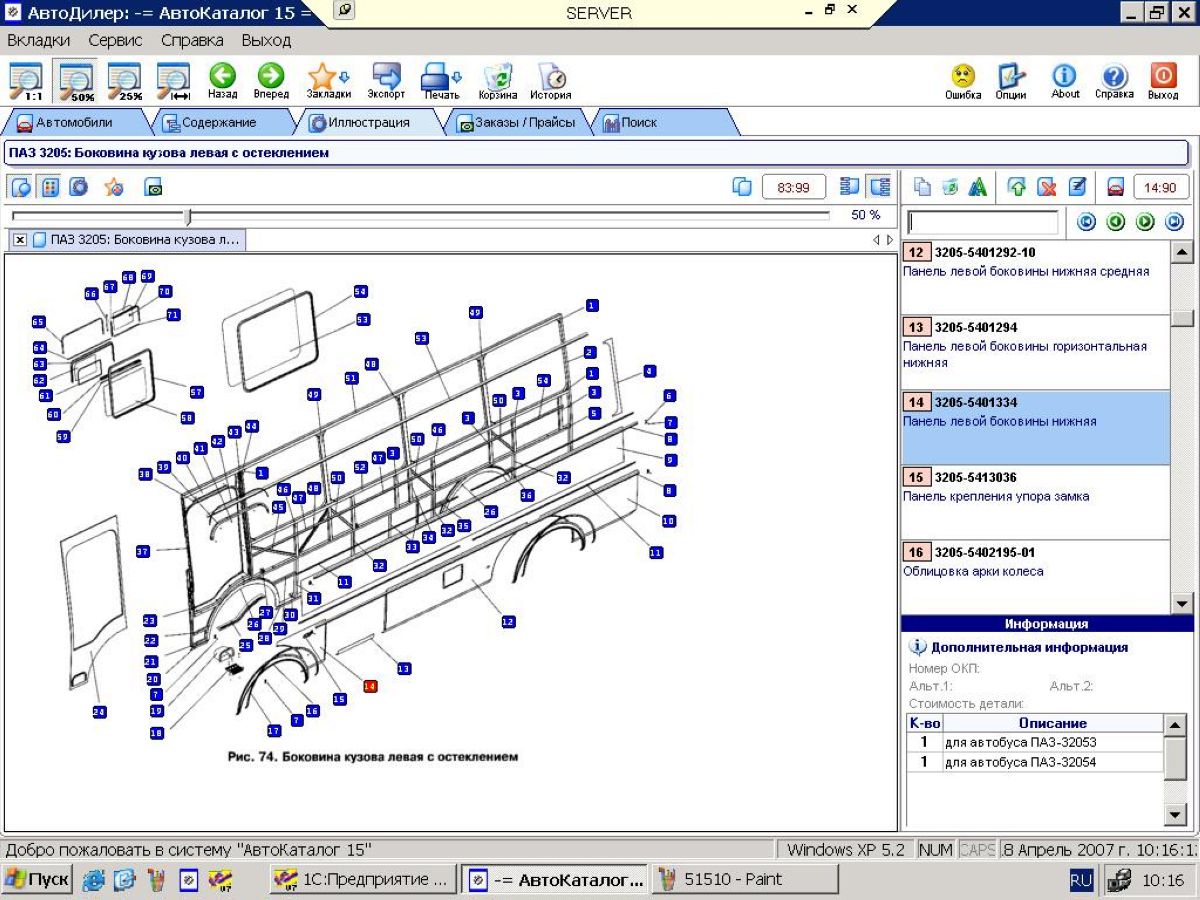
Task: Toggle the 50% zoom mode button
Action: (76, 80)
